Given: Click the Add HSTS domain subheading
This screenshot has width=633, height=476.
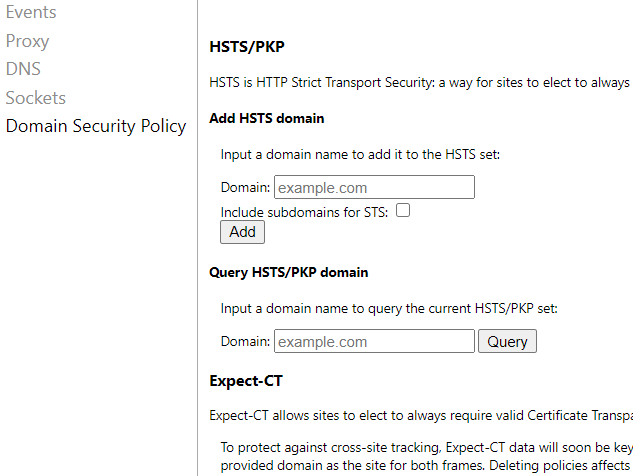Looking at the screenshot, I should pos(266,118).
